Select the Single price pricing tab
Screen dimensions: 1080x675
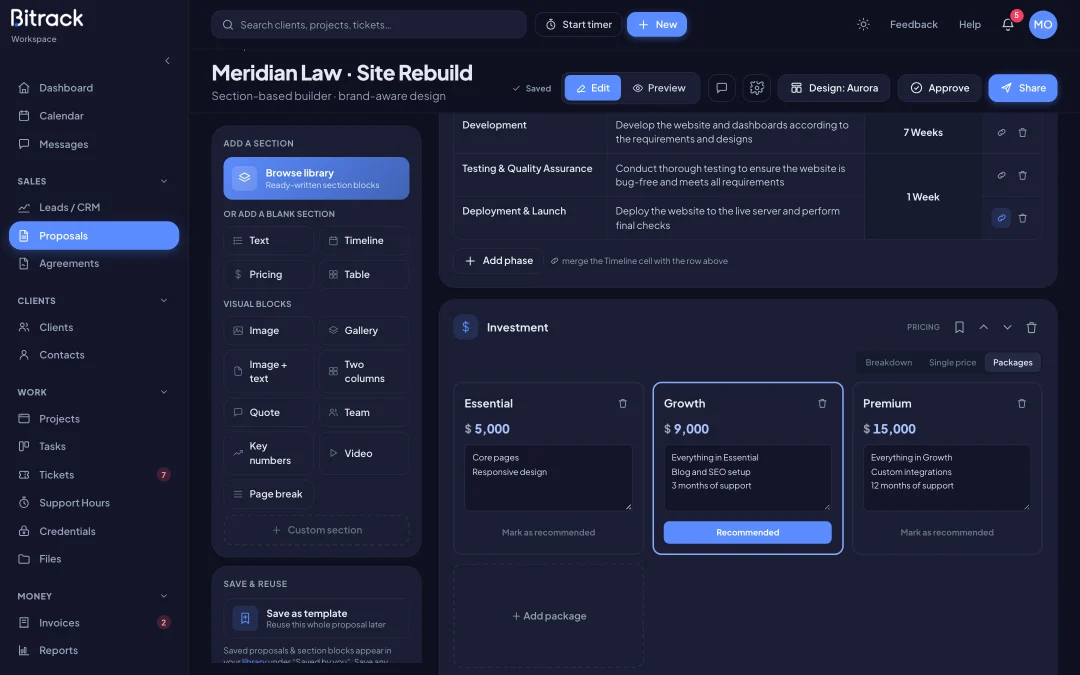point(952,362)
